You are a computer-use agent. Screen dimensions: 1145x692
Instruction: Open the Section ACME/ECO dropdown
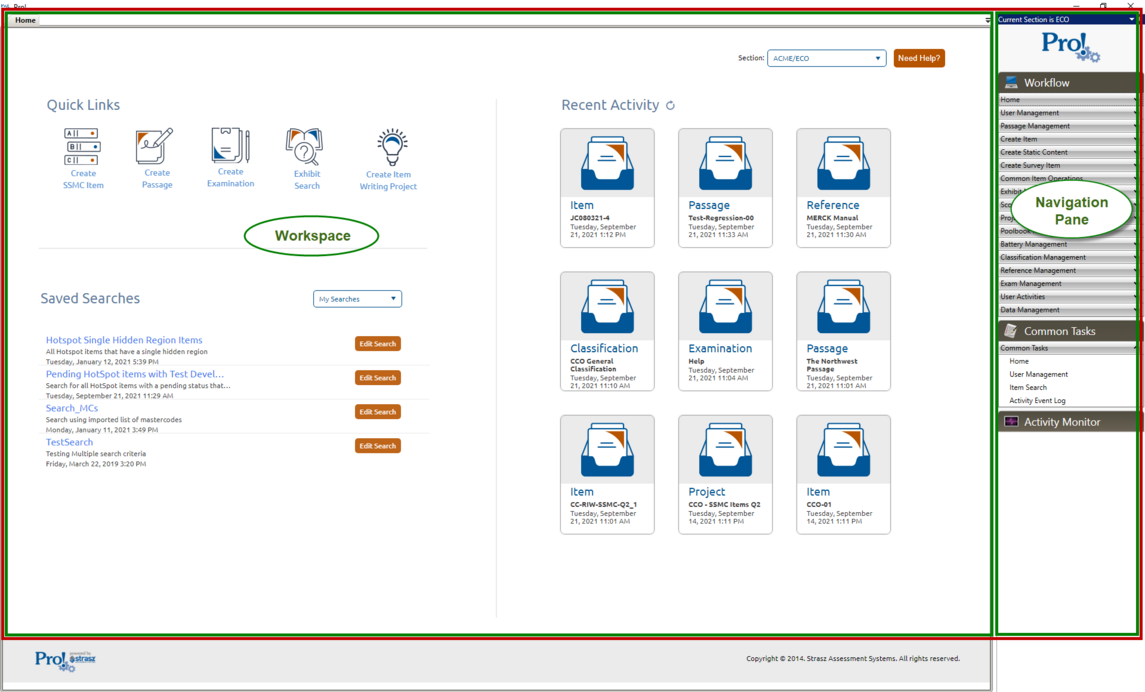point(826,58)
